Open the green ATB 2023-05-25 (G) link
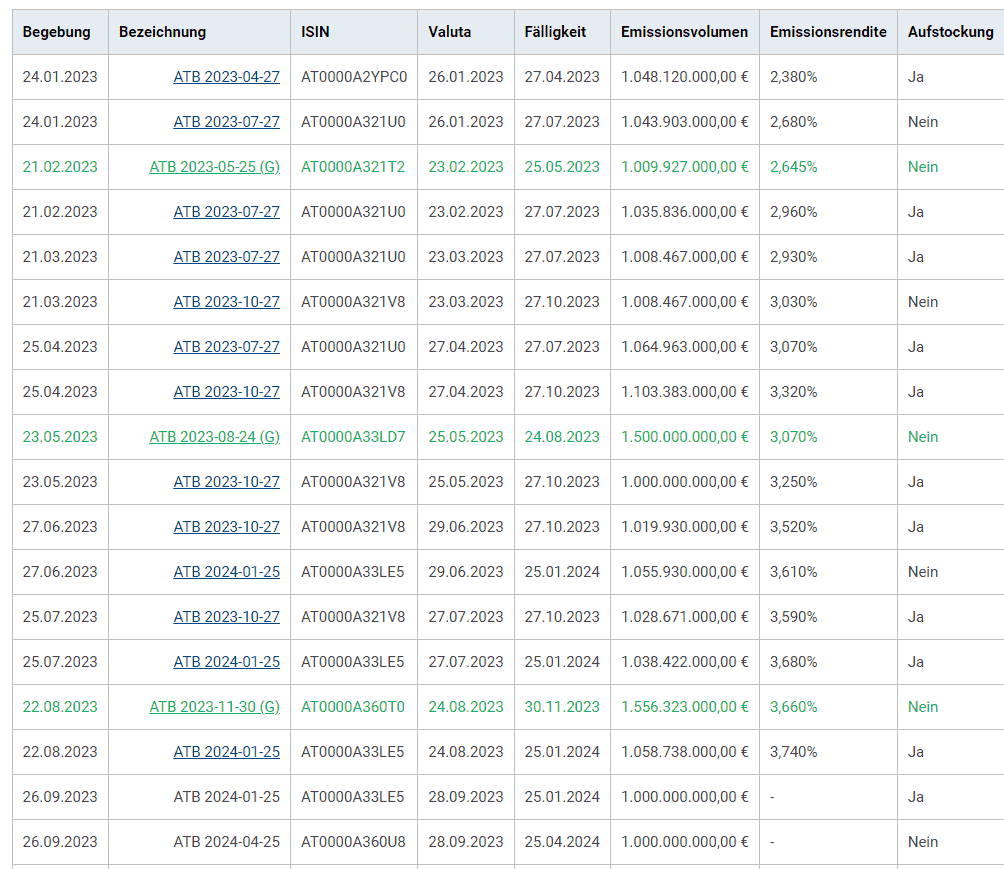 [x=214, y=167]
